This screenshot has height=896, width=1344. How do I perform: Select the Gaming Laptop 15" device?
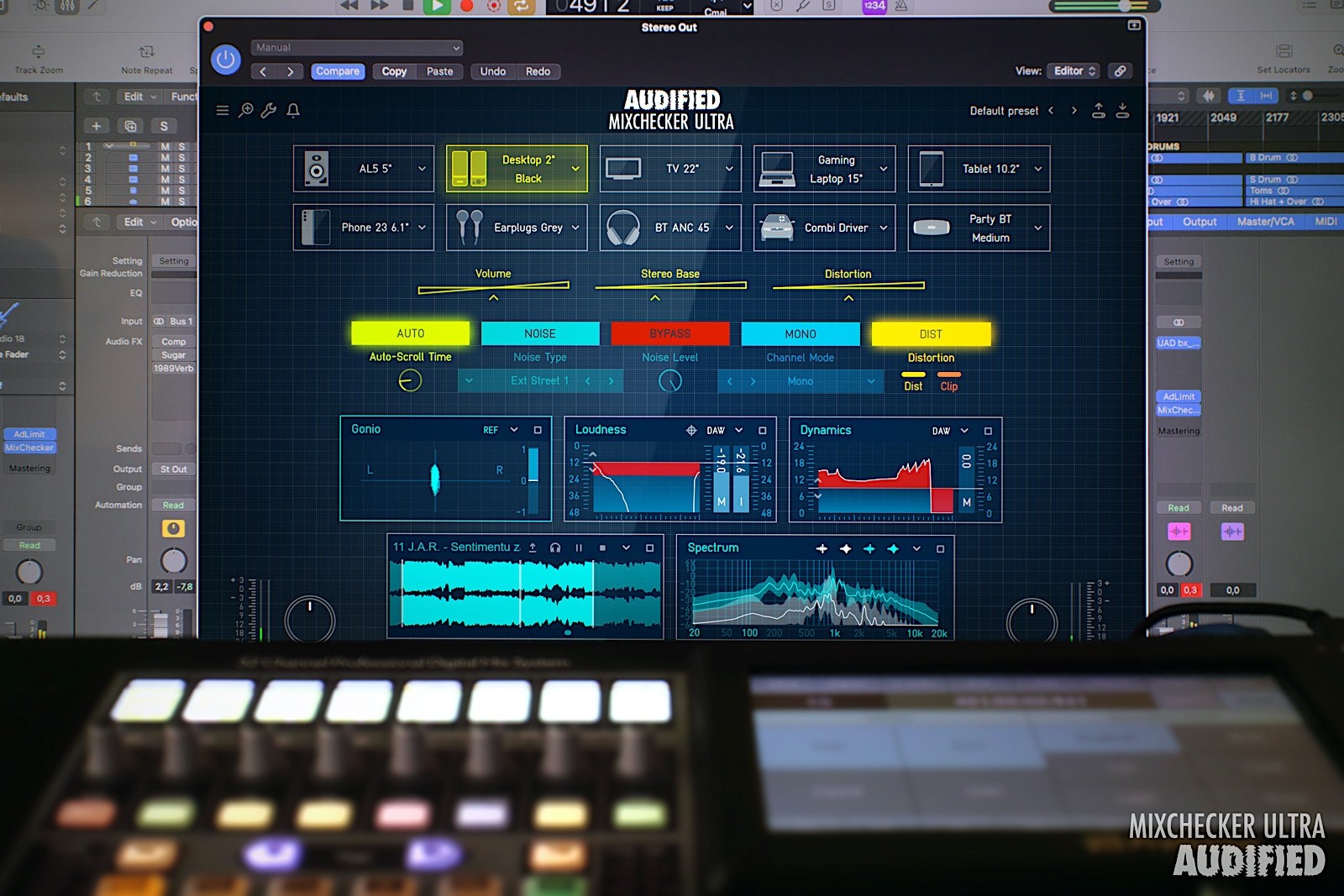[x=824, y=169]
